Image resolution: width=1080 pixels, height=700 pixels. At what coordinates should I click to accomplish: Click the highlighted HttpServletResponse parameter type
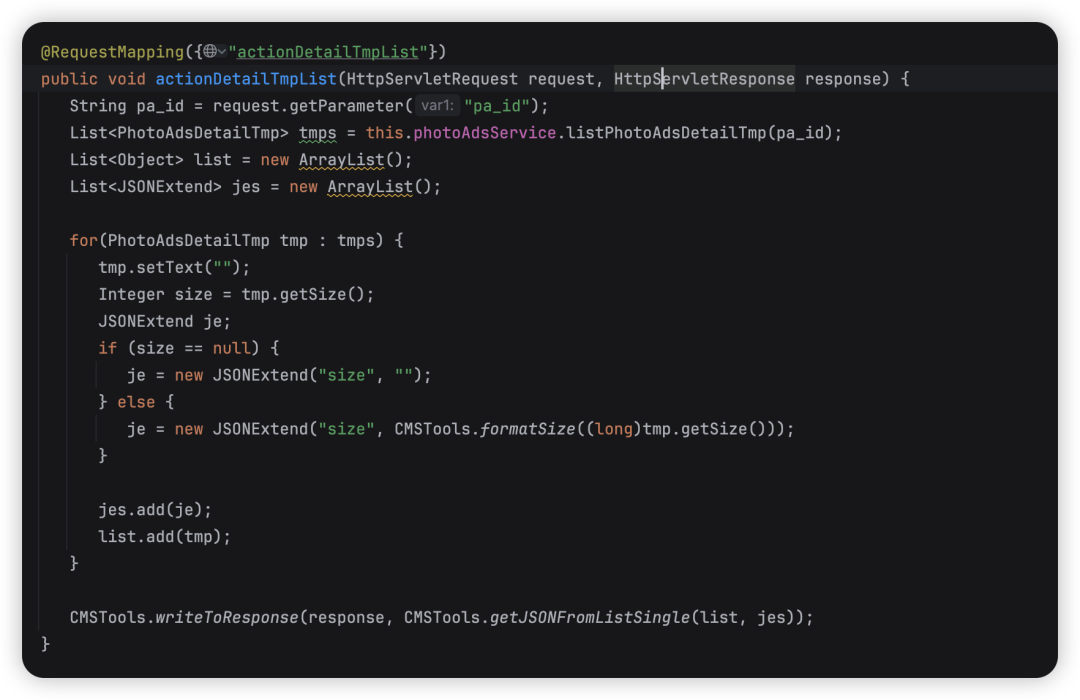coord(704,79)
